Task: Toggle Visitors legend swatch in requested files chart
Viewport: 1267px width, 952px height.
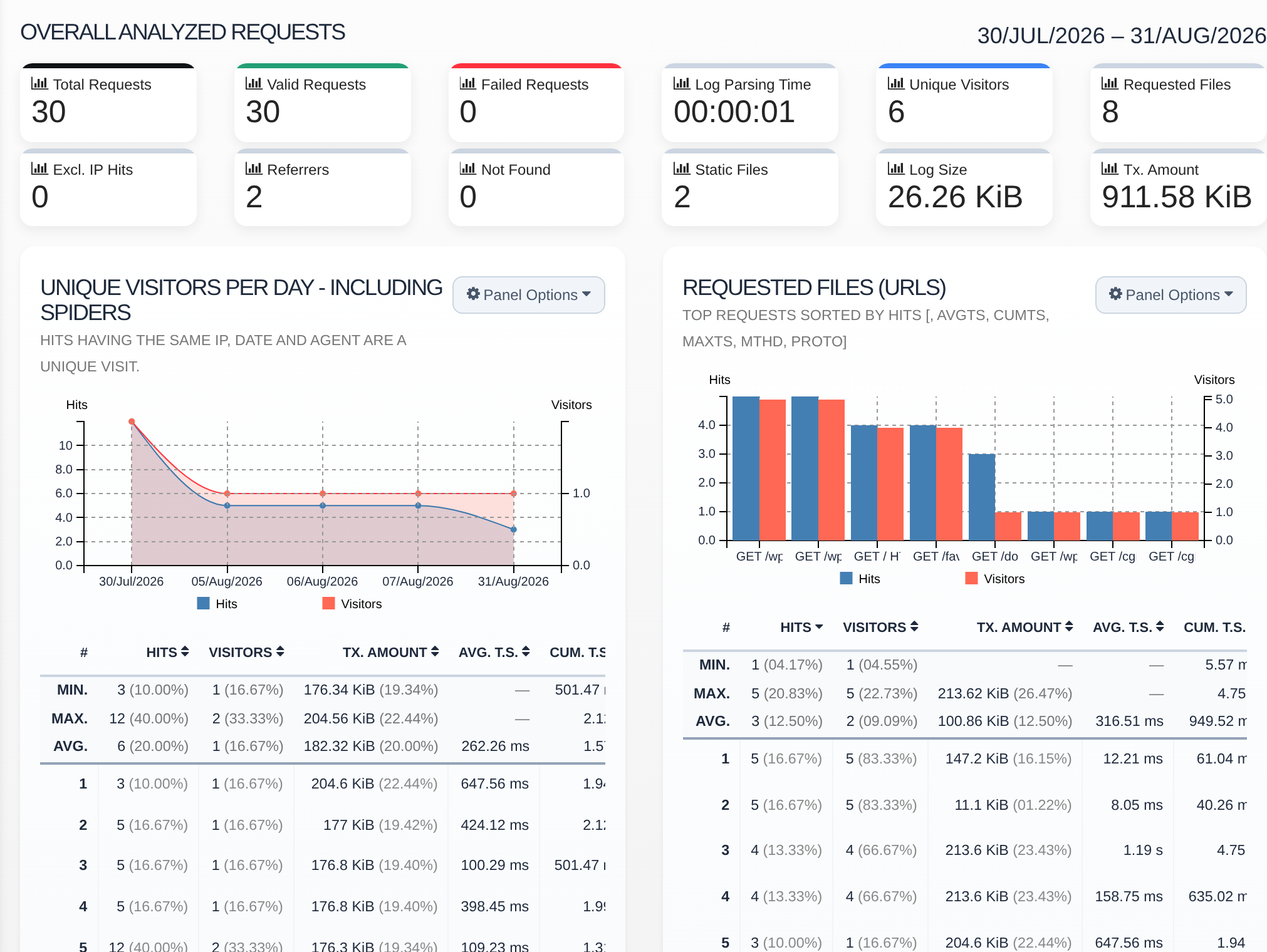Action: [x=971, y=578]
